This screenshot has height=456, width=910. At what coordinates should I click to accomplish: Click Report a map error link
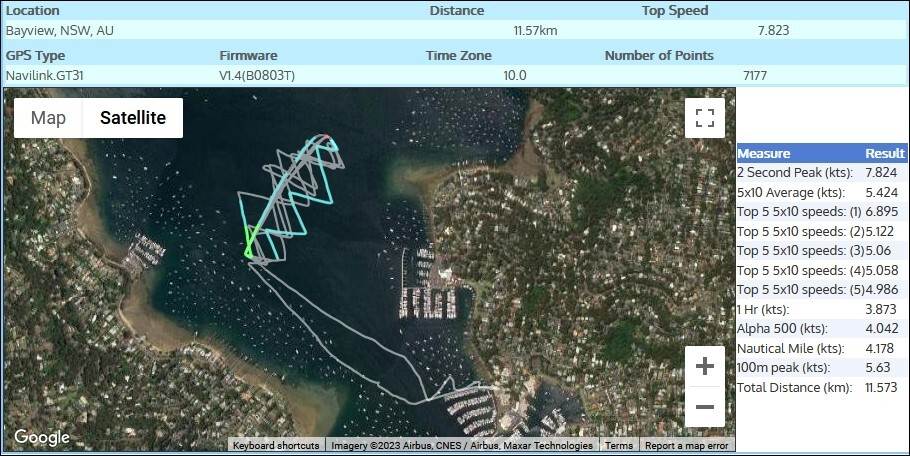pos(686,446)
